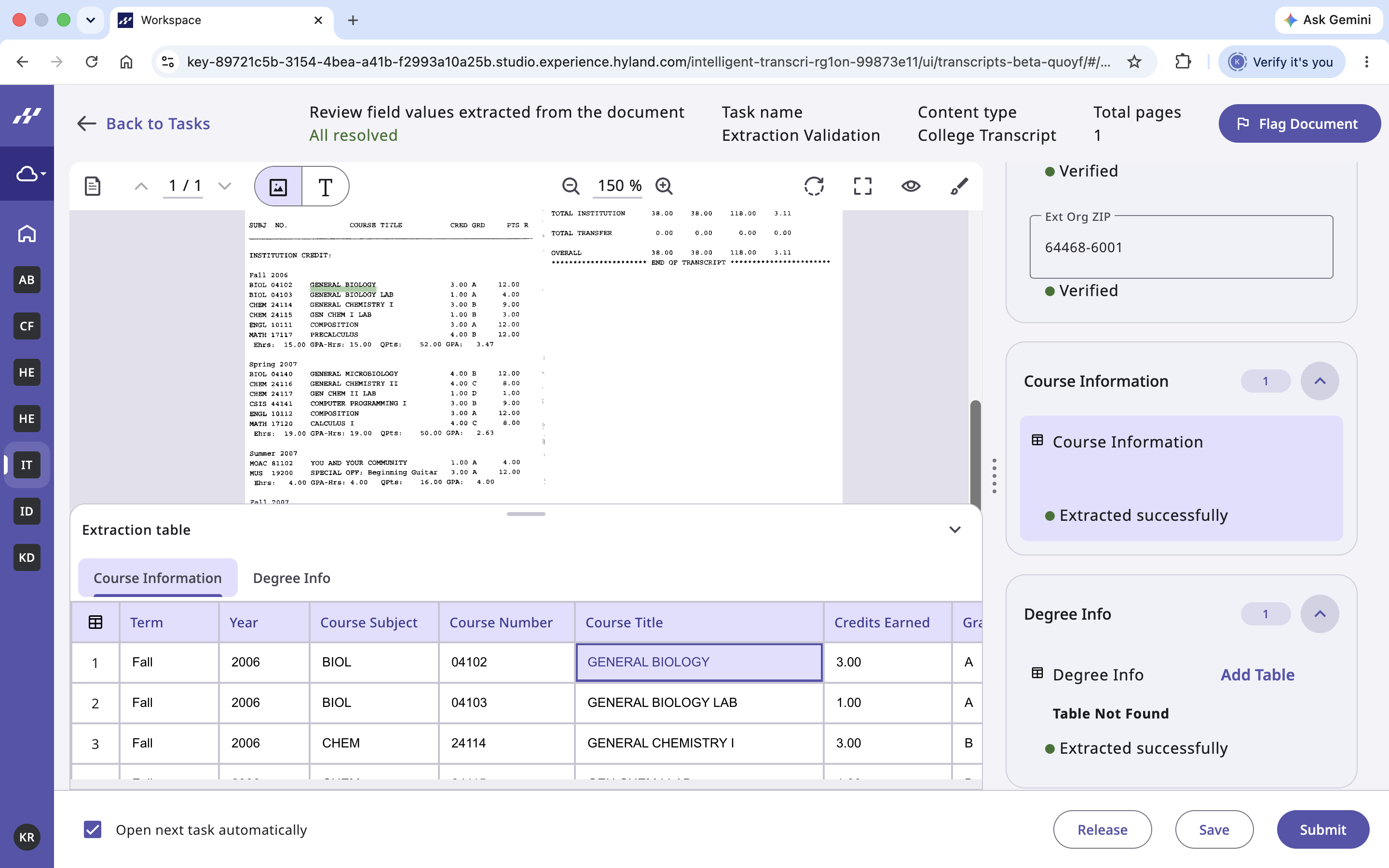Select the brush highlight tool

pos(959,186)
